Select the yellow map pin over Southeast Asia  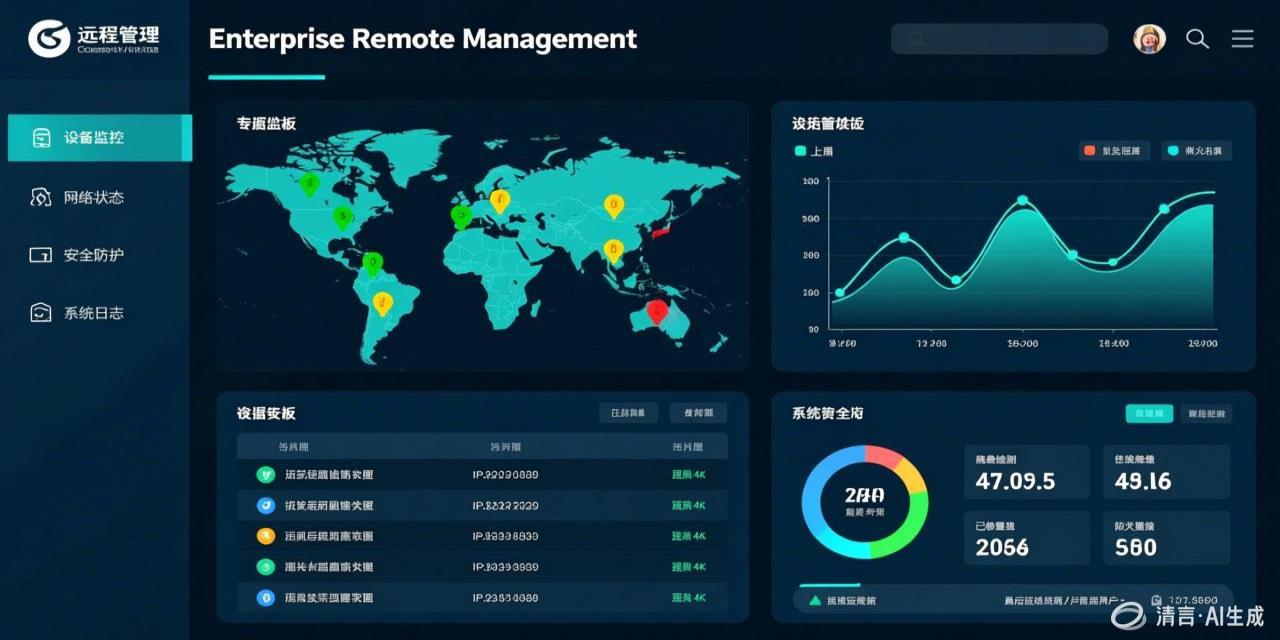coord(614,251)
